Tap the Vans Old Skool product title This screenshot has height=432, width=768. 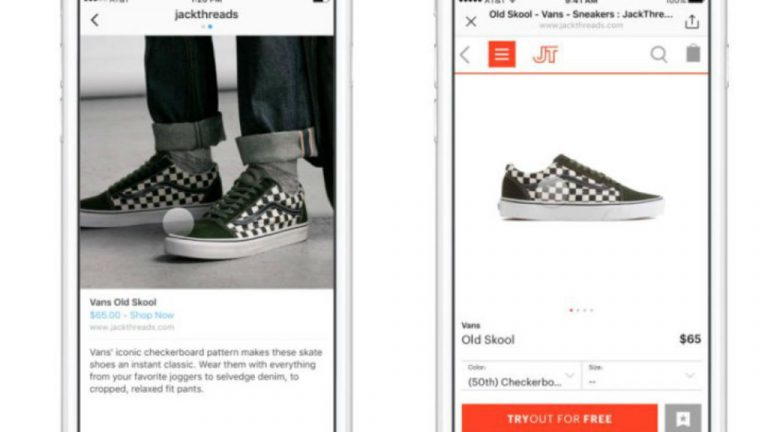click(x=123, y=302)
